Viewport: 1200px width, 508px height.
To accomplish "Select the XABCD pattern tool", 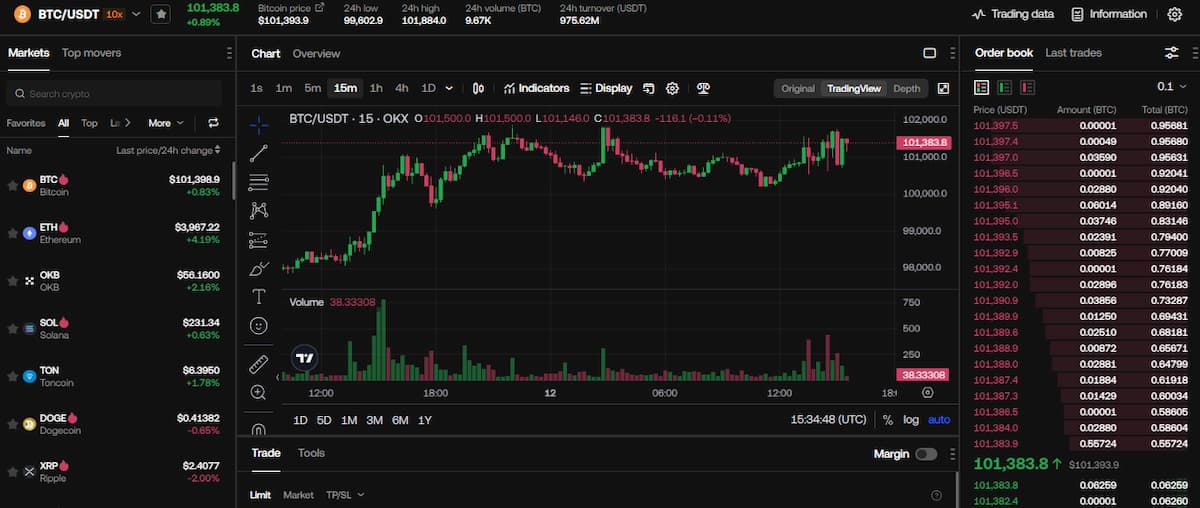I will (259, 210).
